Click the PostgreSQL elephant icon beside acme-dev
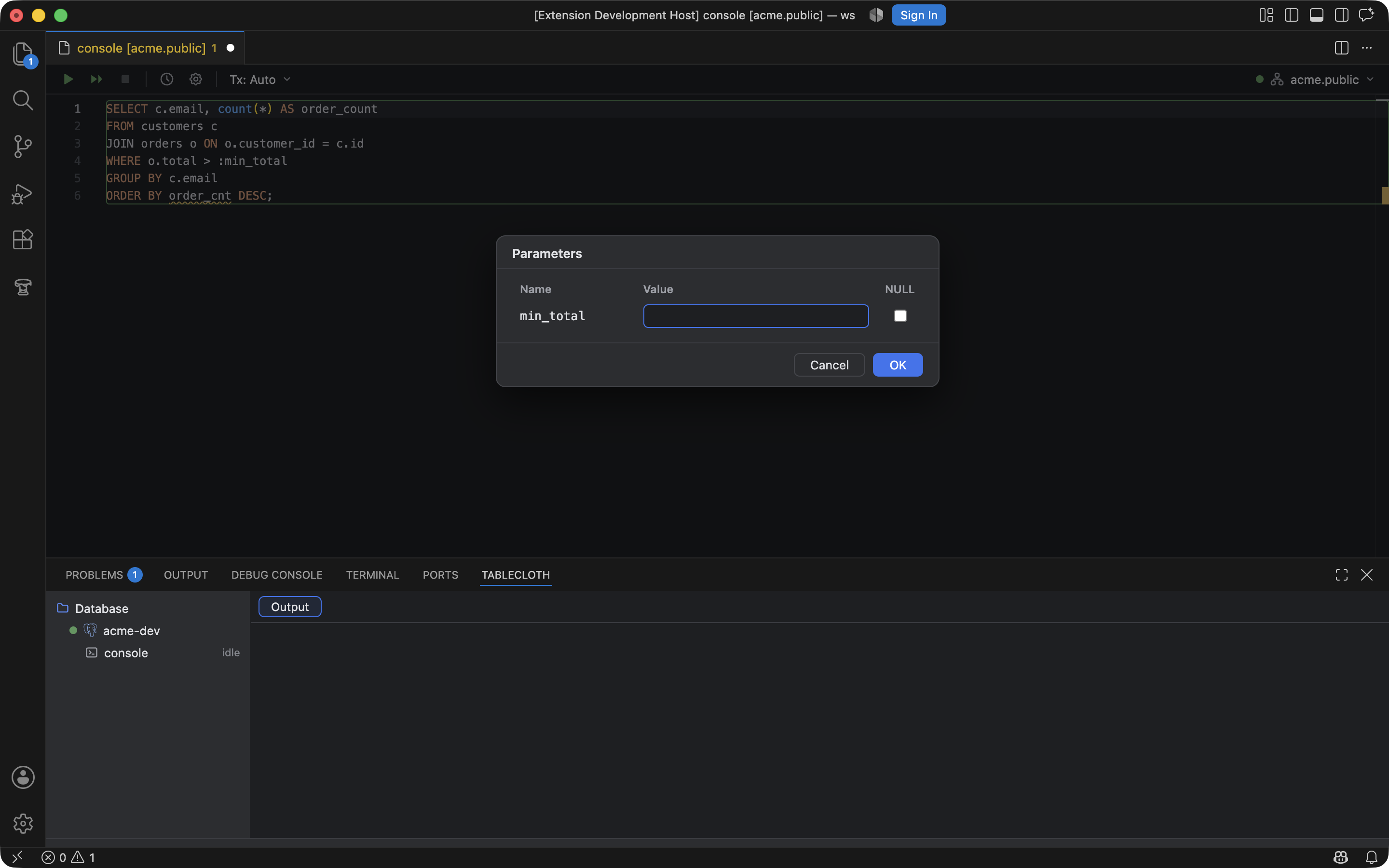The width and height of the screenshot is (1389, 868). pyautogui.click(x=90, y=630)
